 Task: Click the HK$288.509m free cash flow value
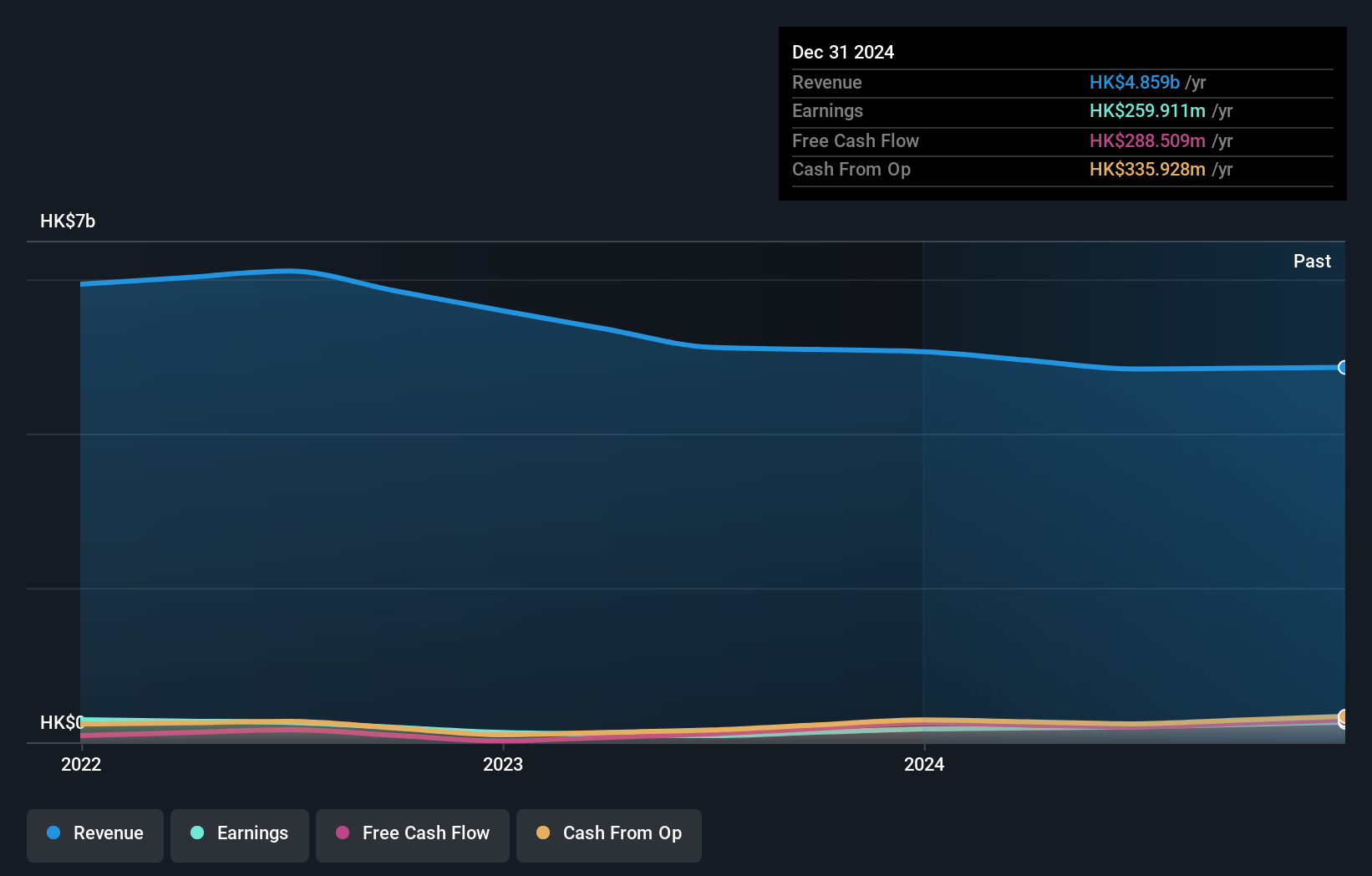coord(1147,140)
